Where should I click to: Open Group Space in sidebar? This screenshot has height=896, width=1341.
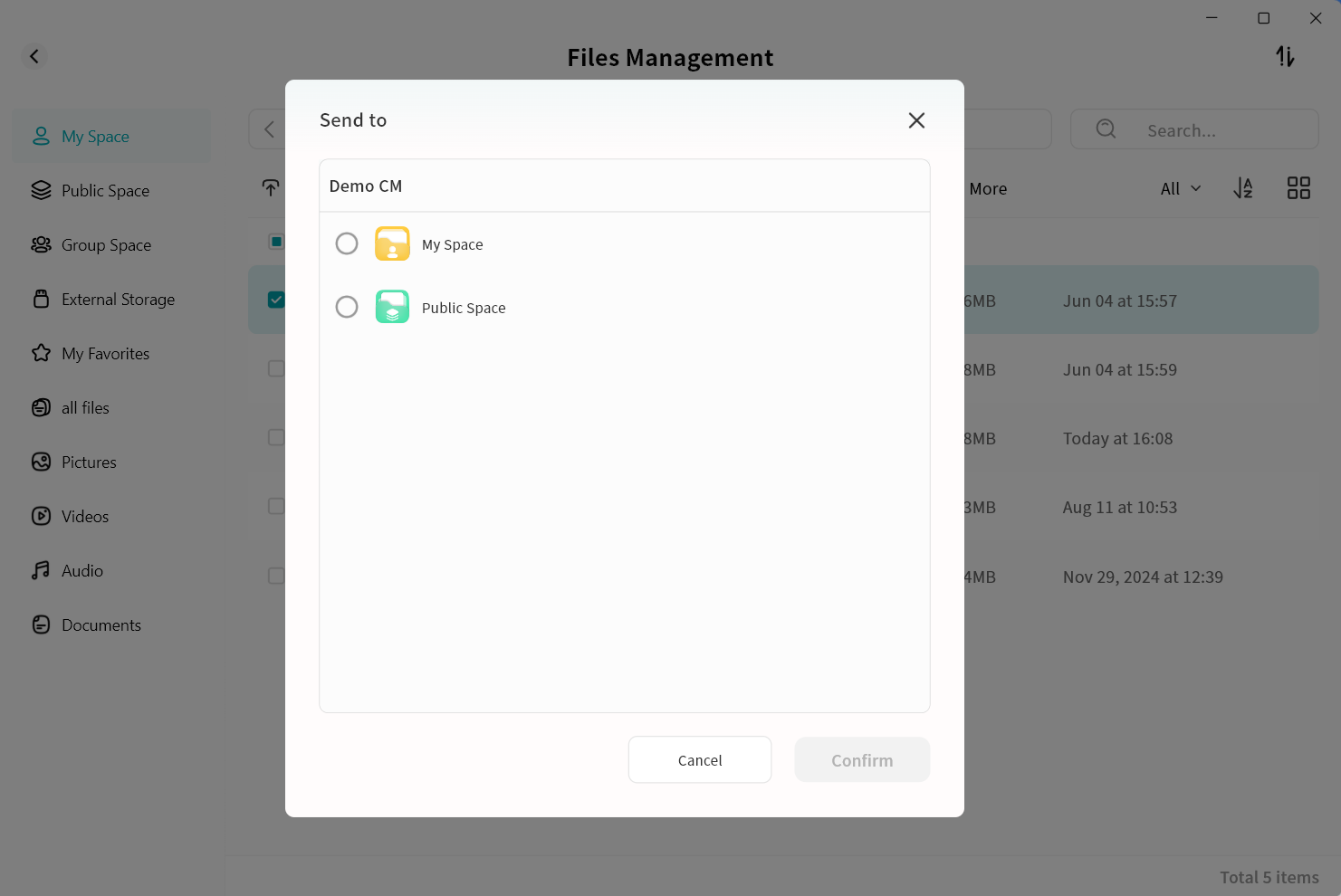(106, 245)
